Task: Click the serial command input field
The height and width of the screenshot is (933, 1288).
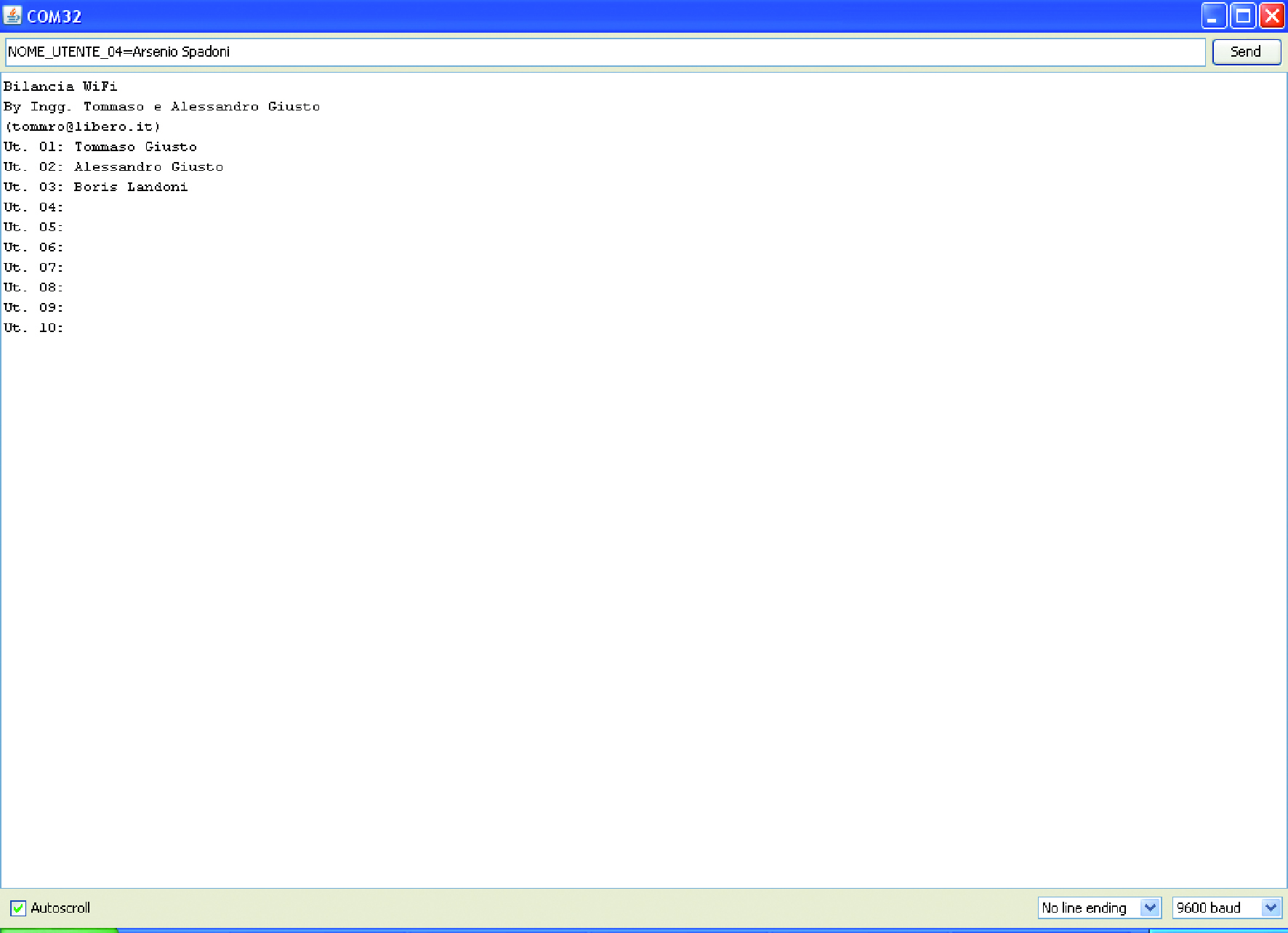Action: pos(605,52)
